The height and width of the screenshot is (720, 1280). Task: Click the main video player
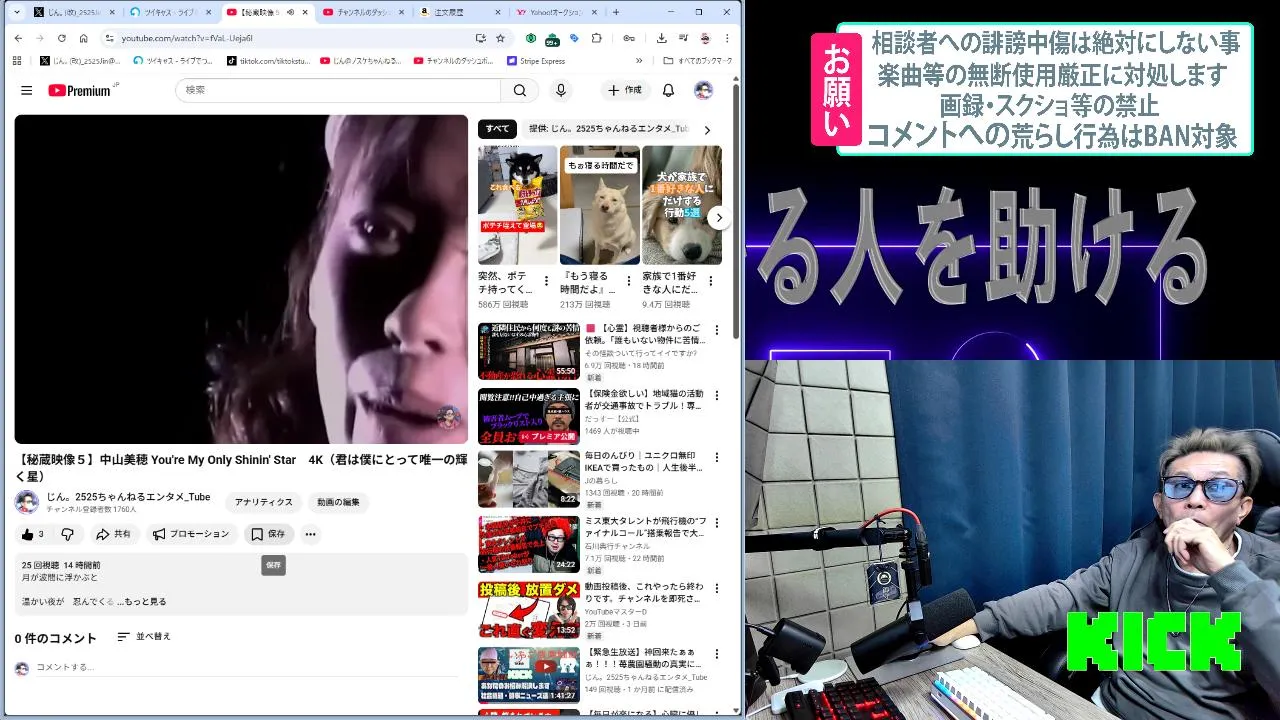click(241, 279)
